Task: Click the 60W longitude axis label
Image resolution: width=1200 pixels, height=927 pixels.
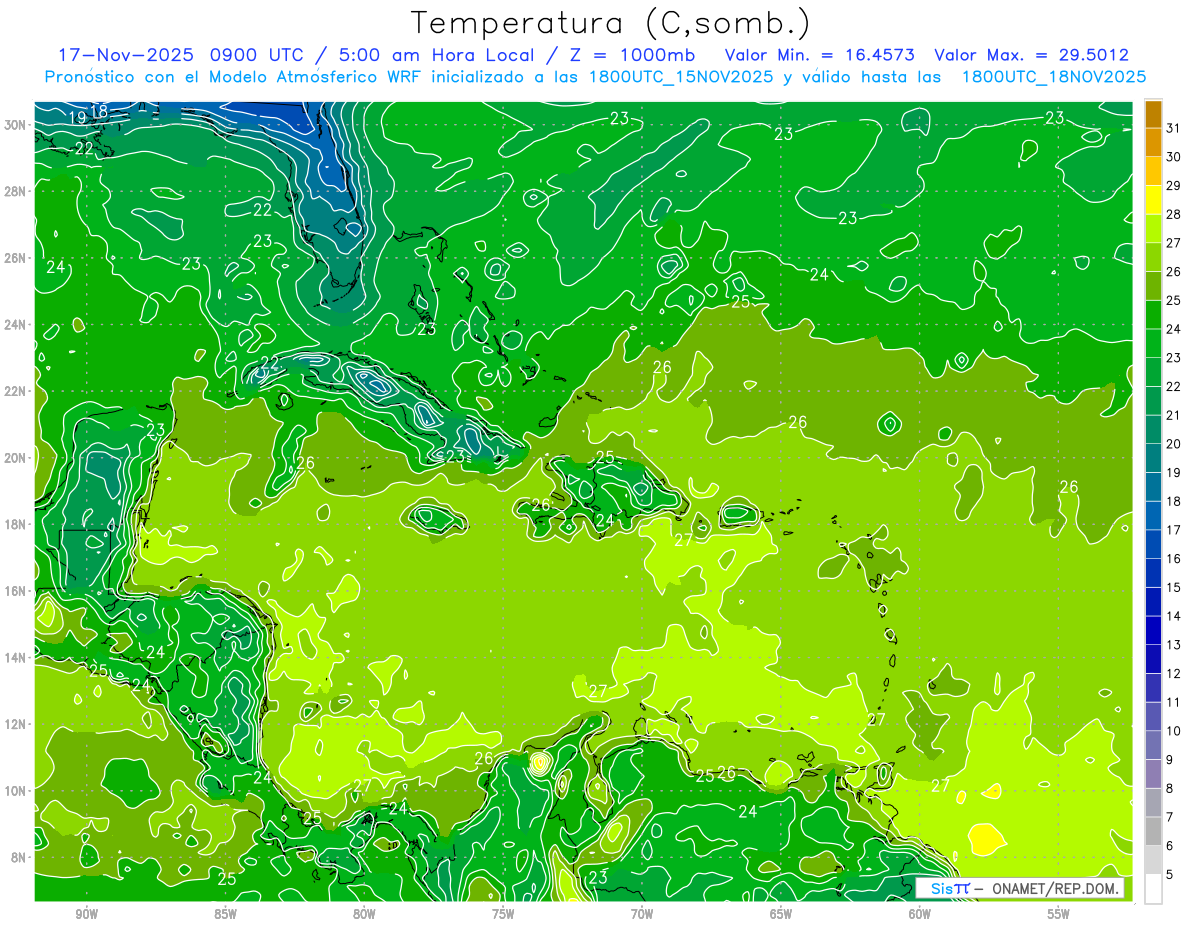Action: [x=920, y=913]
